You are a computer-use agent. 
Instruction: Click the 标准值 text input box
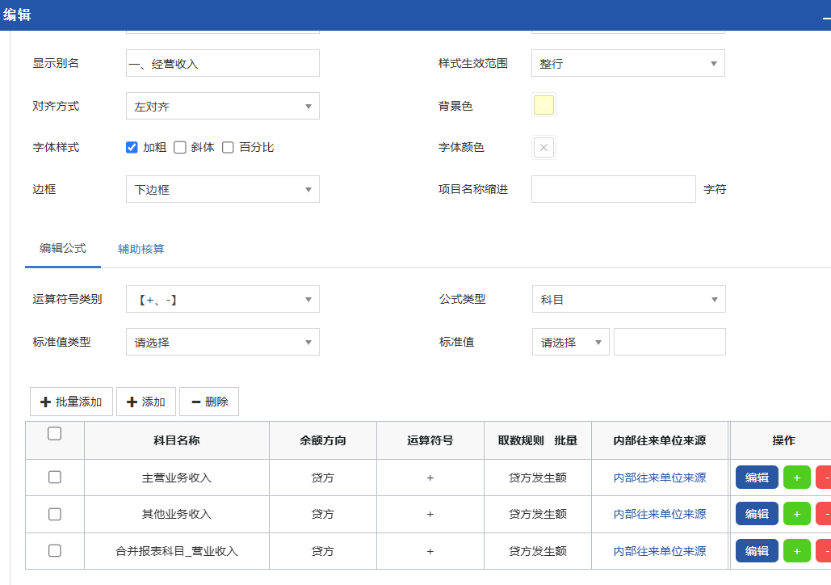pyautogui.click(x=670, y=342)
